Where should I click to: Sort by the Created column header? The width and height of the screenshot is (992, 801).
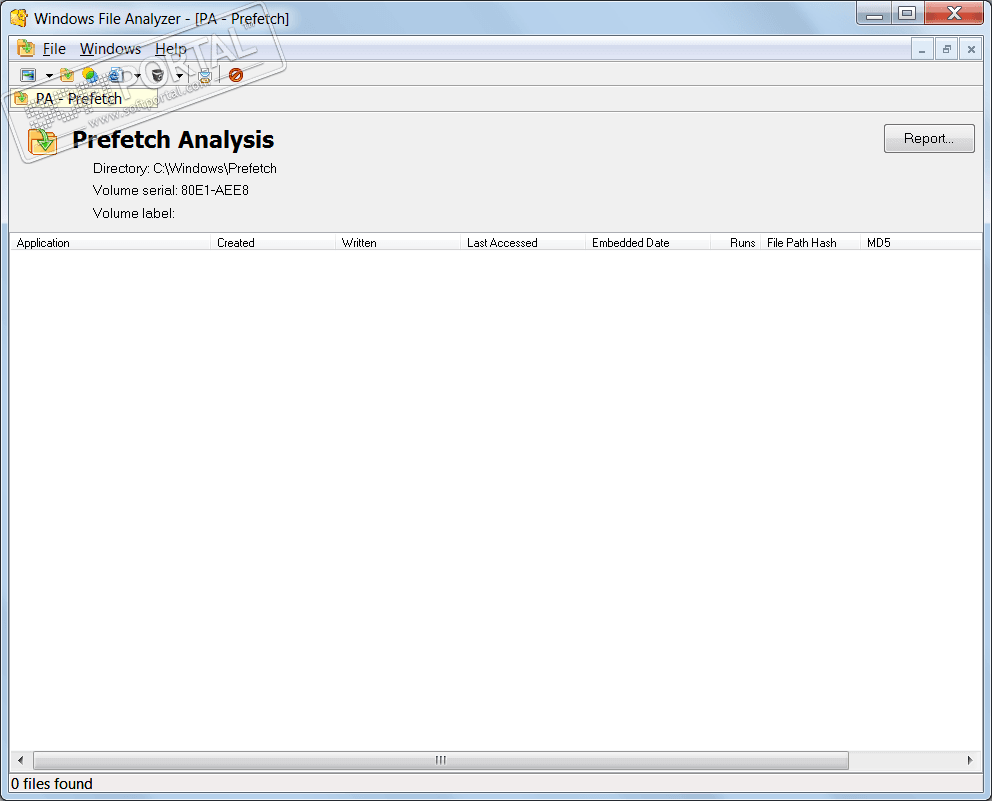click(273, 243)
